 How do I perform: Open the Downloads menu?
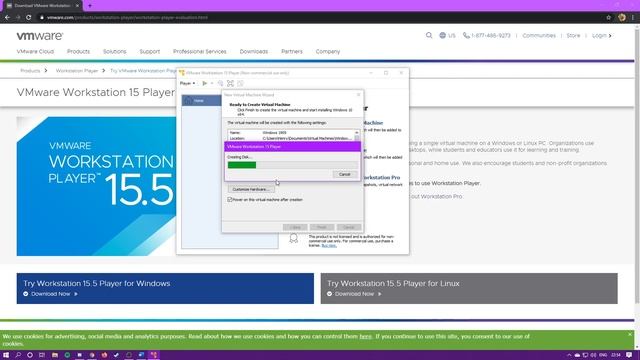(x=254, y=51)
